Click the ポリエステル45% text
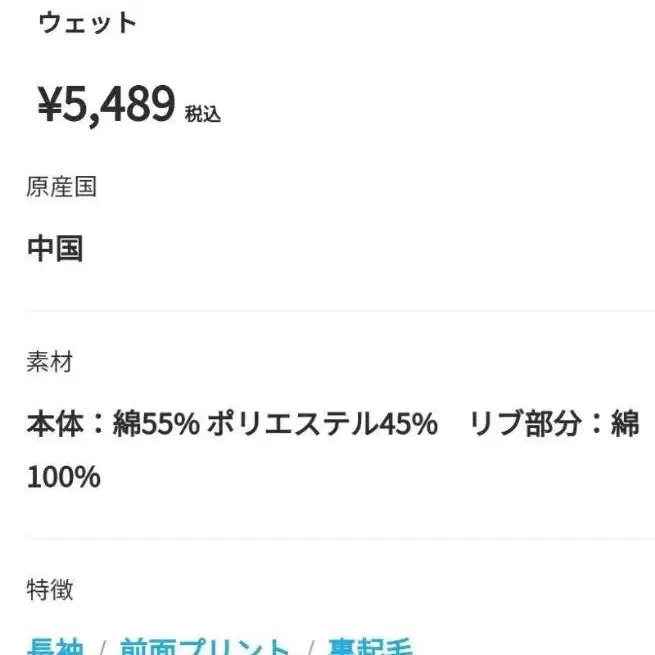Image resolution: width=655 pixels, height=655 pixels. coord(322,425)
